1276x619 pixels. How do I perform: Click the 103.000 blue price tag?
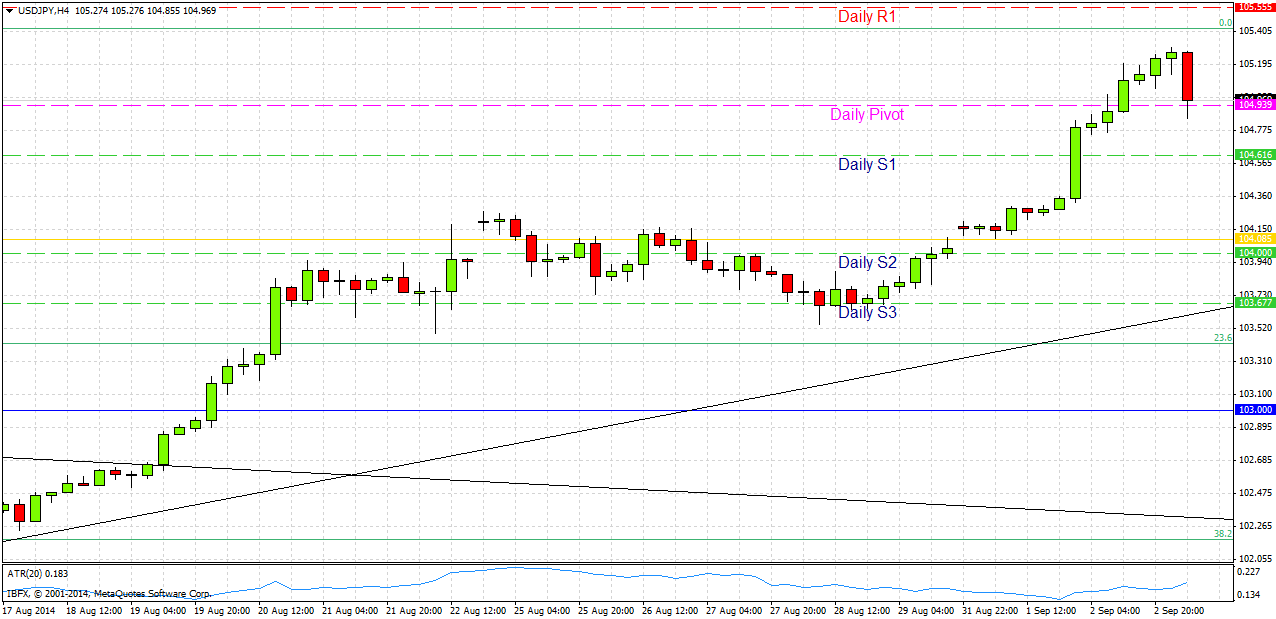[1253, 410]
